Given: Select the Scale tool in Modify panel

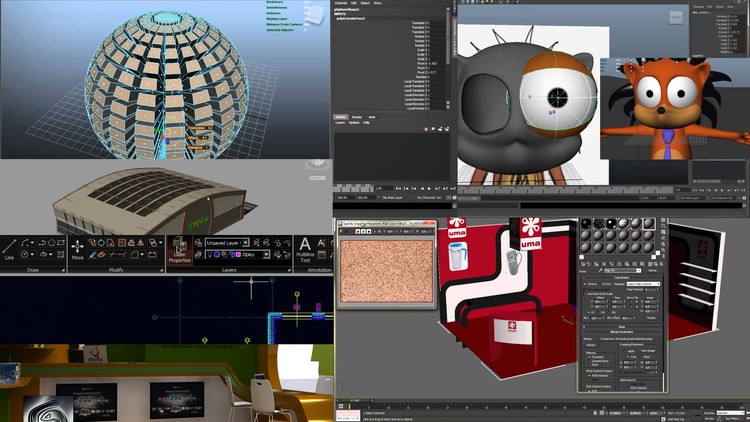Looking at the screenshot, I should (121, 243).
